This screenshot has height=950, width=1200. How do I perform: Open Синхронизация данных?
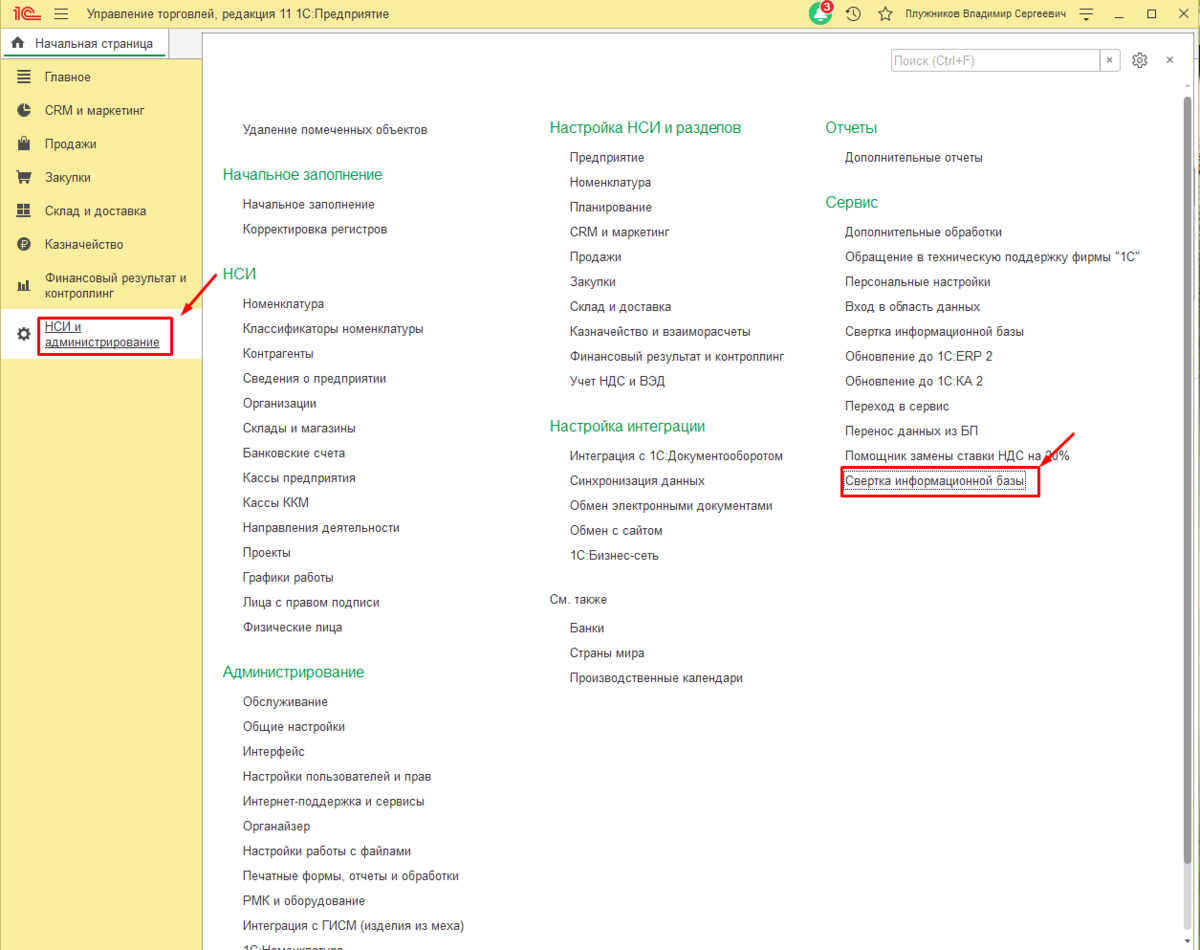[x=637, y=481]
